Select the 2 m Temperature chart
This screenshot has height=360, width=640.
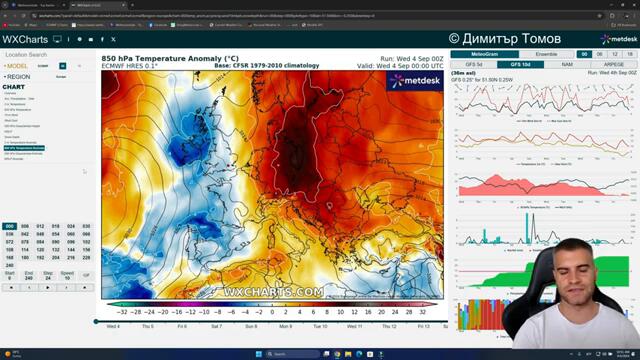(x=15, y=104)
